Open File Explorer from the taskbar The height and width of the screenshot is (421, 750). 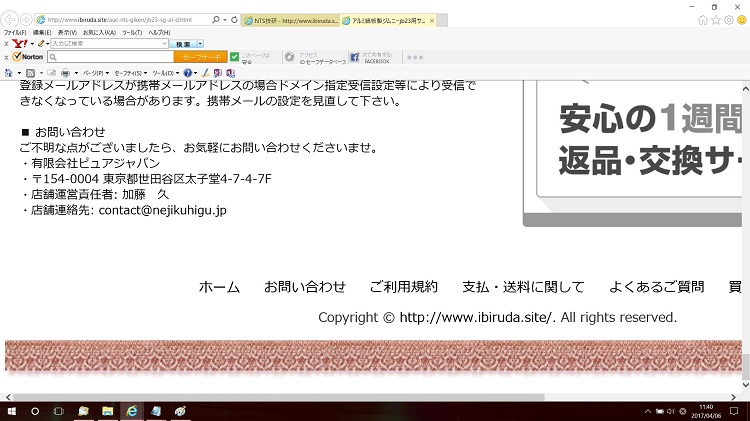(107, 411)
